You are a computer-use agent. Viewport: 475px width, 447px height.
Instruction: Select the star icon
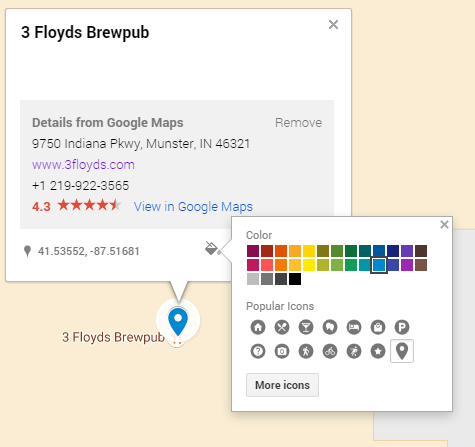378,351
